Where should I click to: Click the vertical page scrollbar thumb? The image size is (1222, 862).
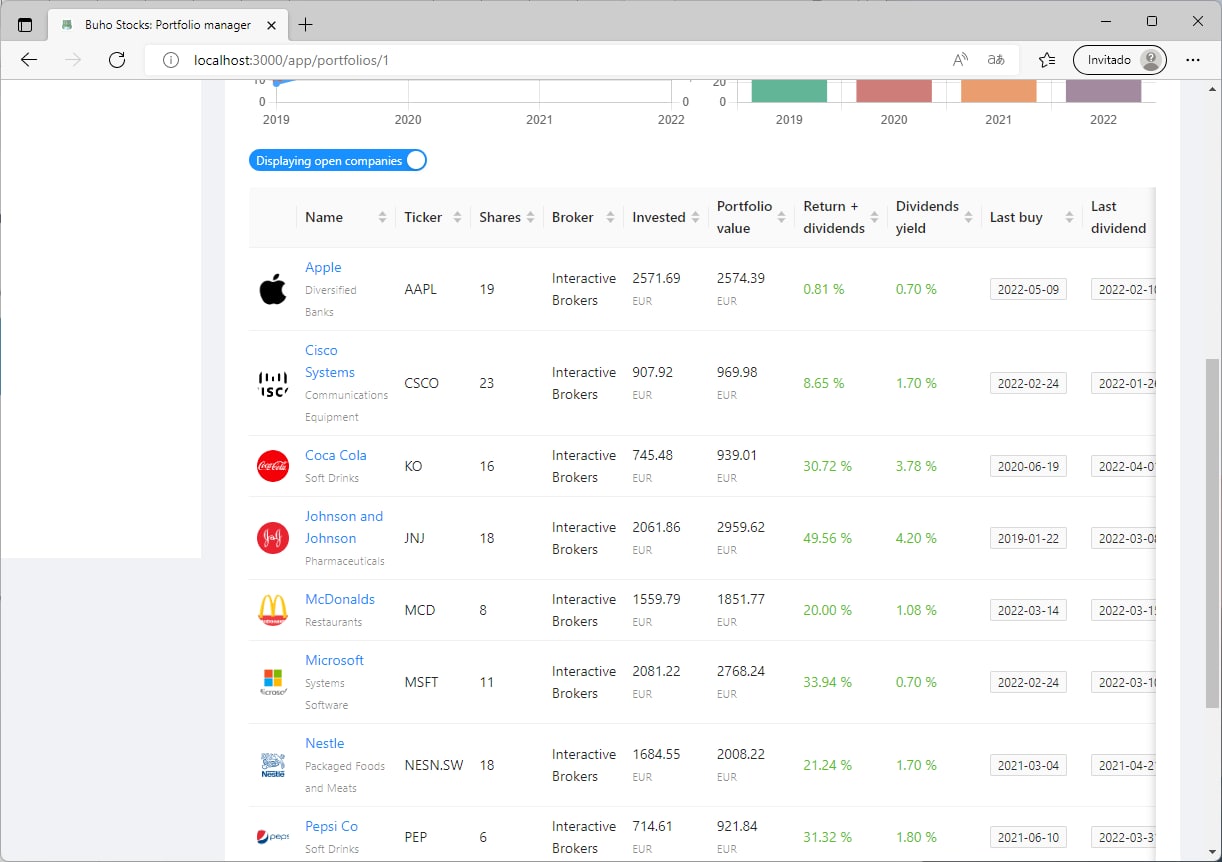[x=1213, y=532]
